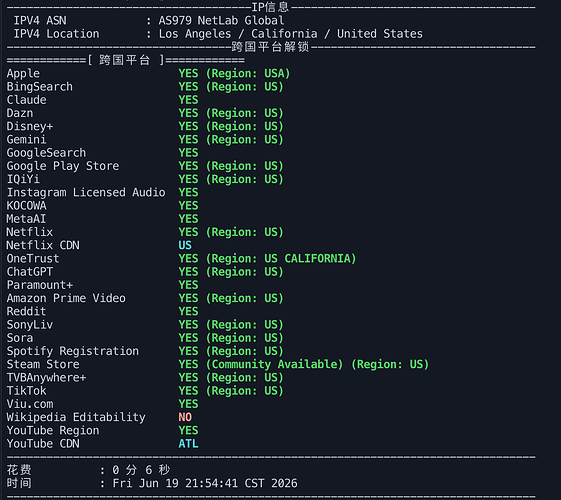Screen dimensions: 561x500
Task: Click the Netflix 'YES (Region: US)' result
Action: (x=231, y=232)
